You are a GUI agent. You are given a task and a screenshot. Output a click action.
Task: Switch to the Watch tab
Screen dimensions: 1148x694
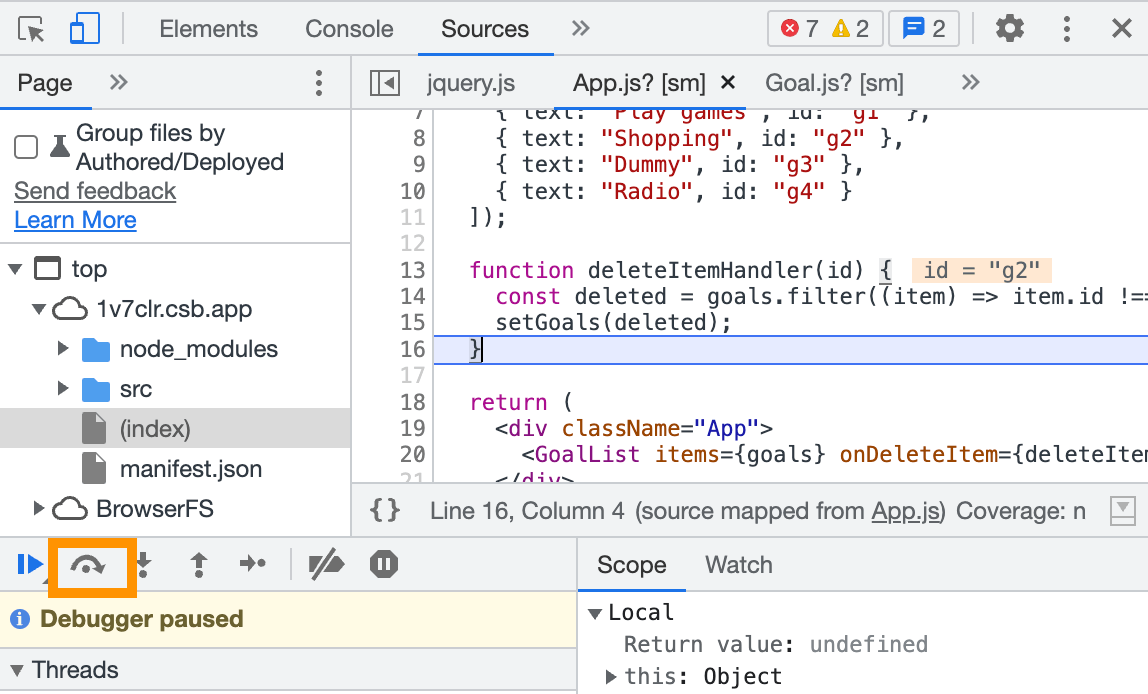pos(739,564)
